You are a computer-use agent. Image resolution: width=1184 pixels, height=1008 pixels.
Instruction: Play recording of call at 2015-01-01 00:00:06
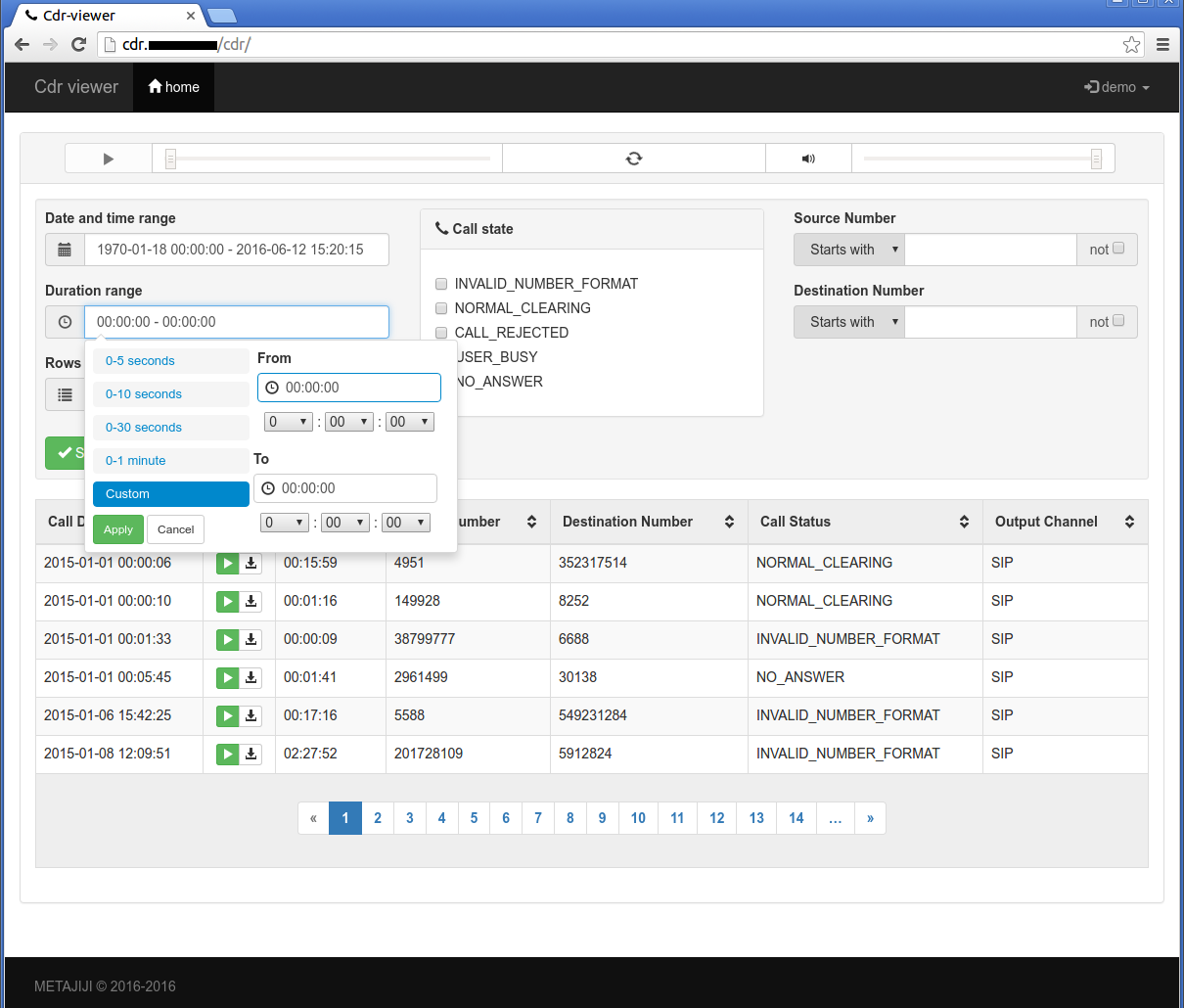227,563
